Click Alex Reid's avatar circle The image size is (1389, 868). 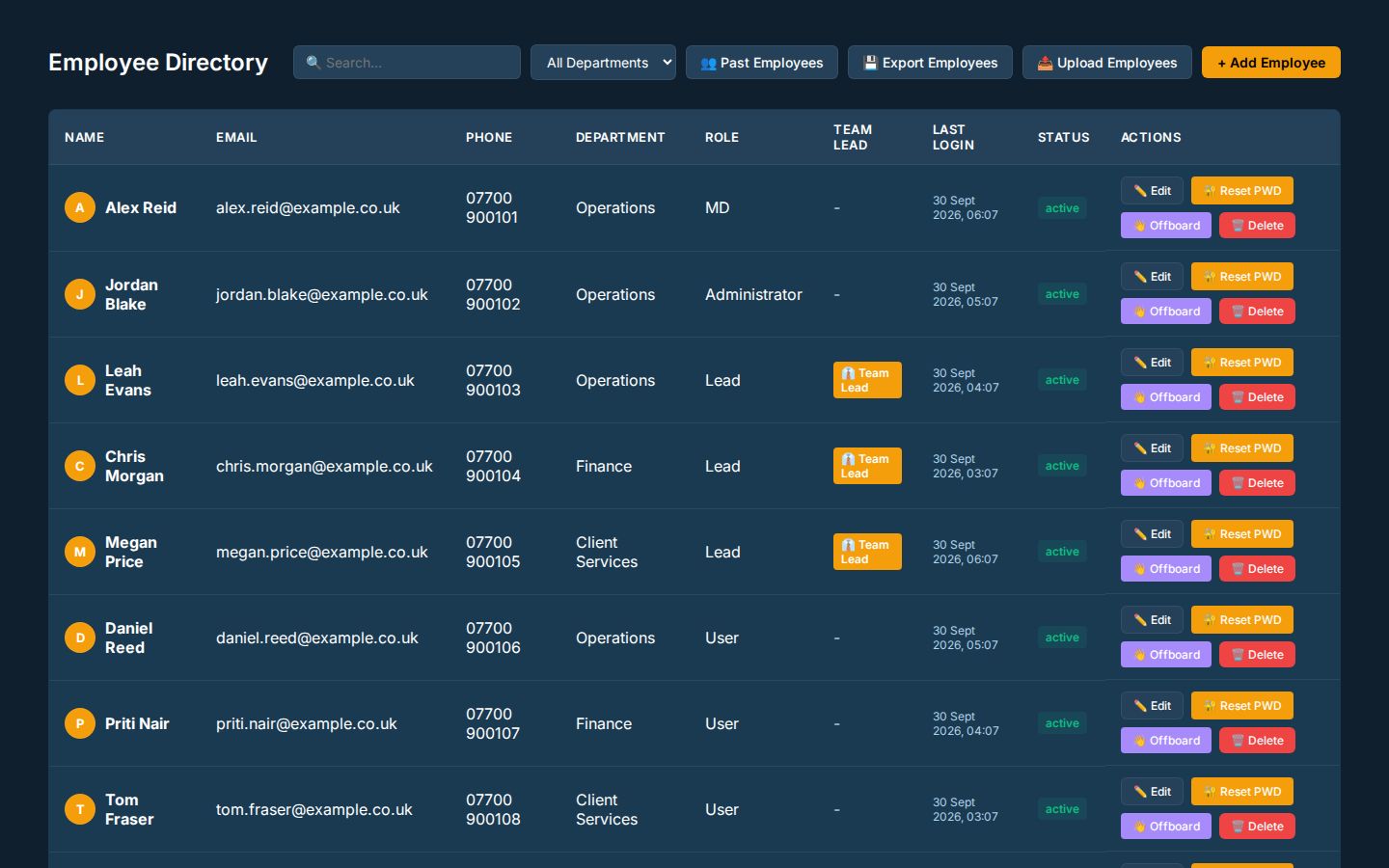80,207
